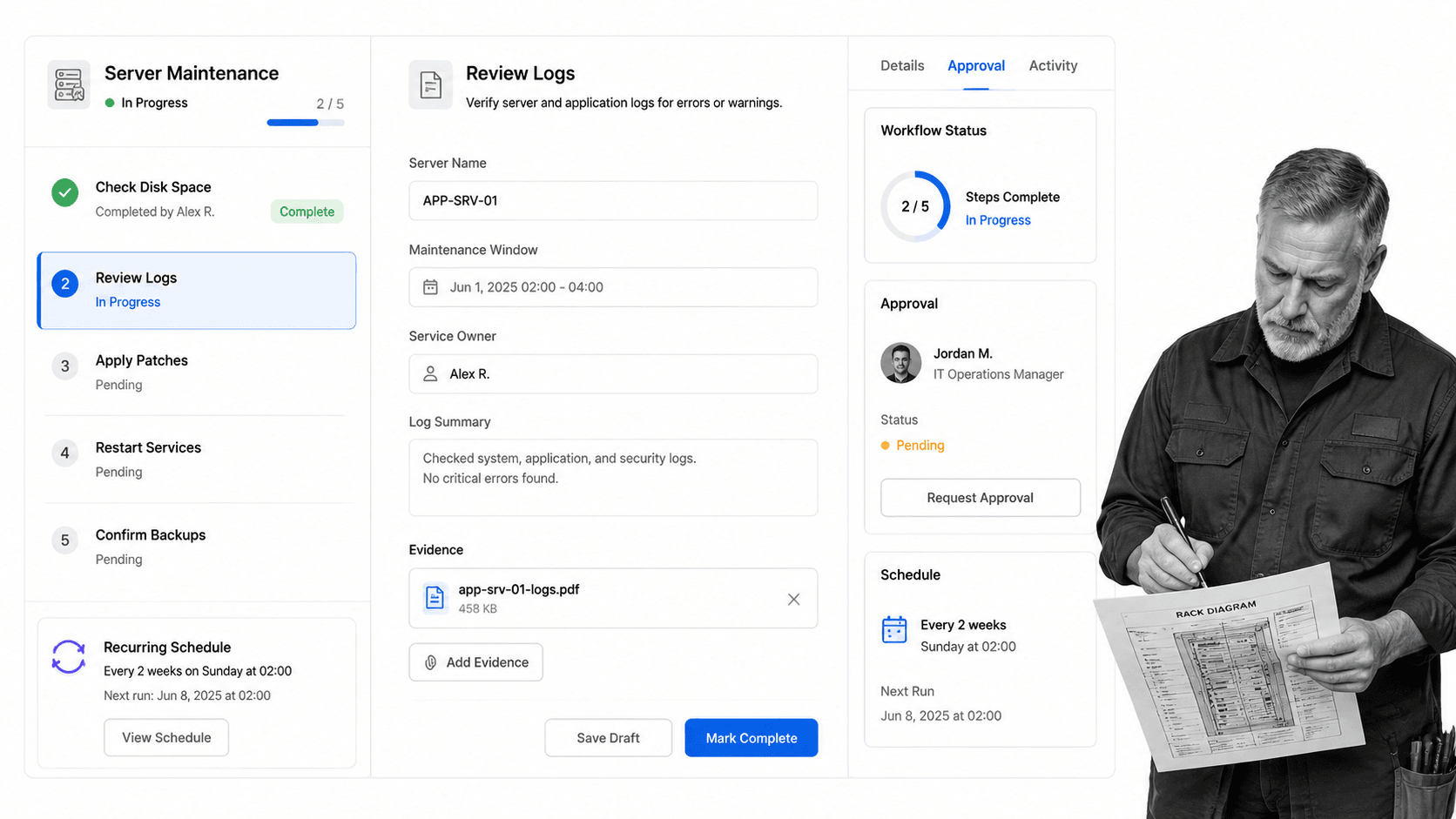Click the Pending approval status text
This screenshot has height=819, width=1456.
pyautogui.click(x=920, y=446)
